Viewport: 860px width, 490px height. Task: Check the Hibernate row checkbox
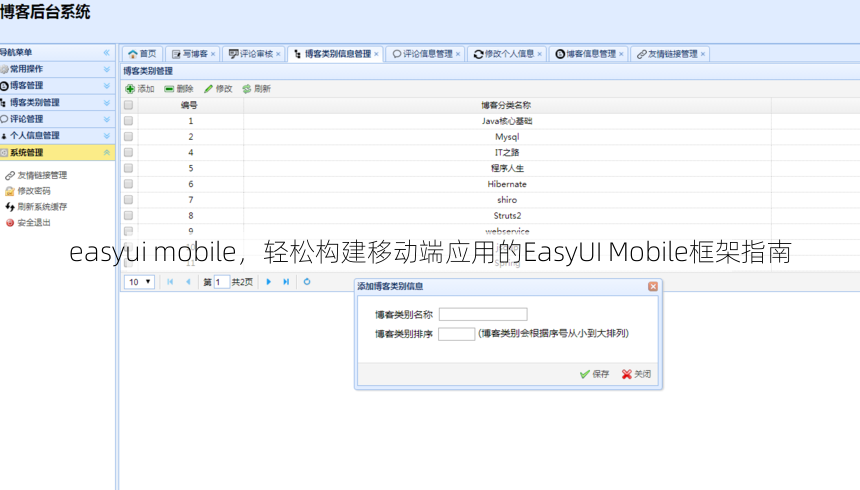click(x=128, y=184)
